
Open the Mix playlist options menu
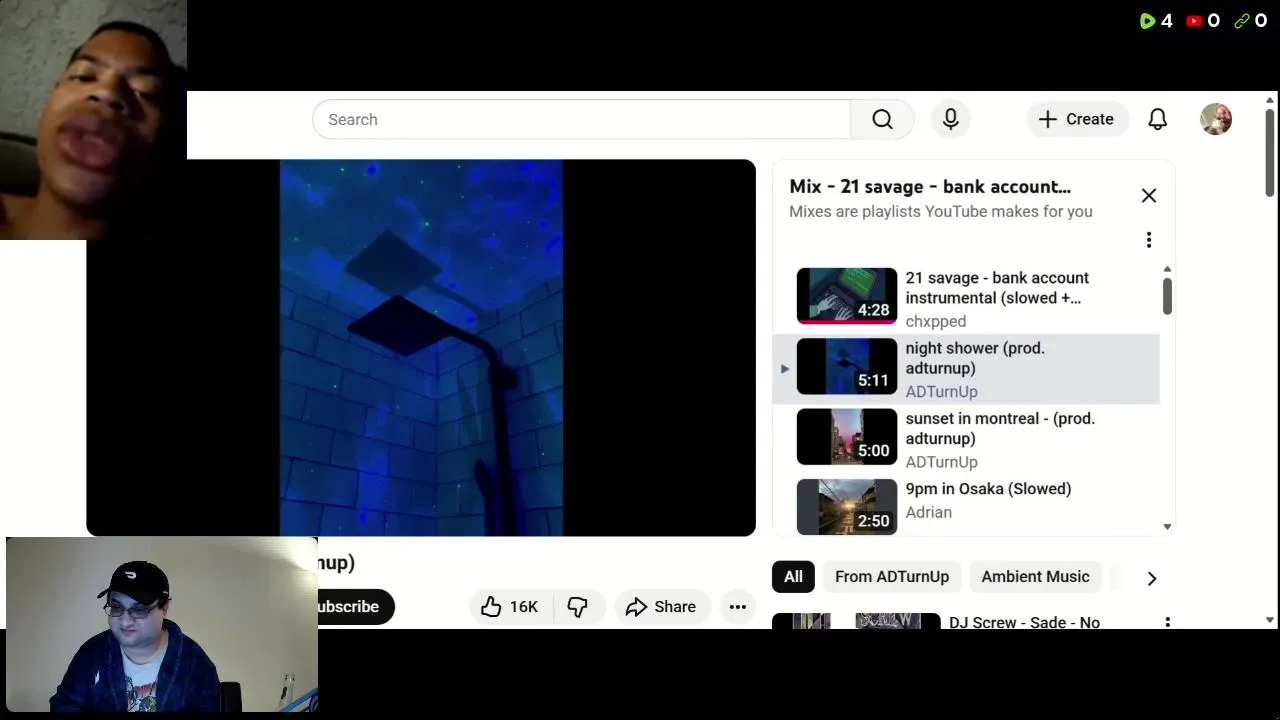(1149, 240)
